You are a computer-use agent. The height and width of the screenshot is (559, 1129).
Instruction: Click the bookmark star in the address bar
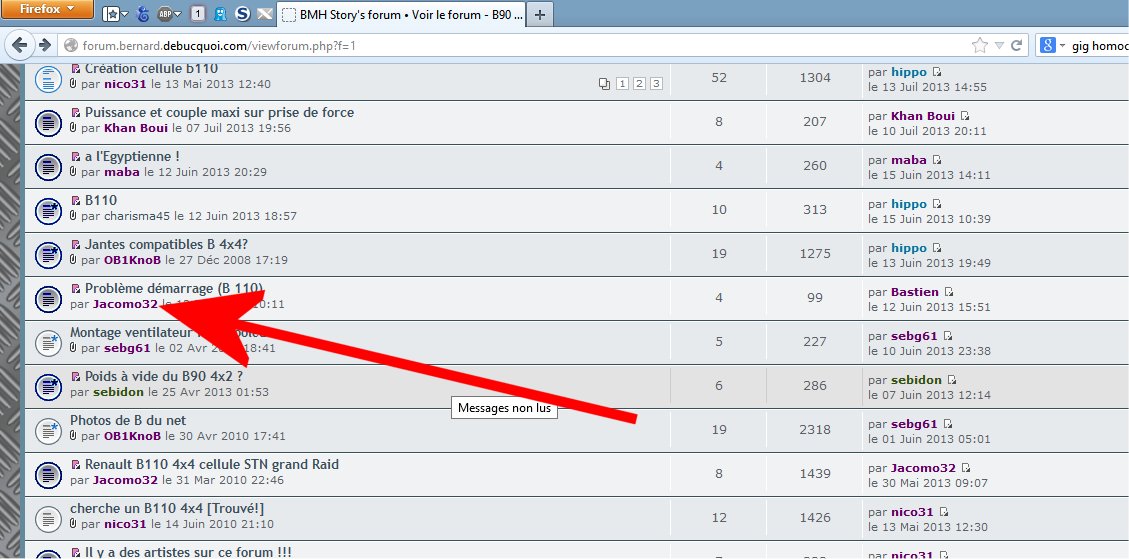(980, 46)
